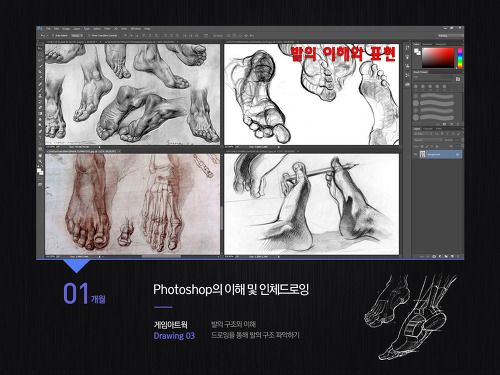
Task: Select the fourth brush stroke preset
Action: coord(437,117)
